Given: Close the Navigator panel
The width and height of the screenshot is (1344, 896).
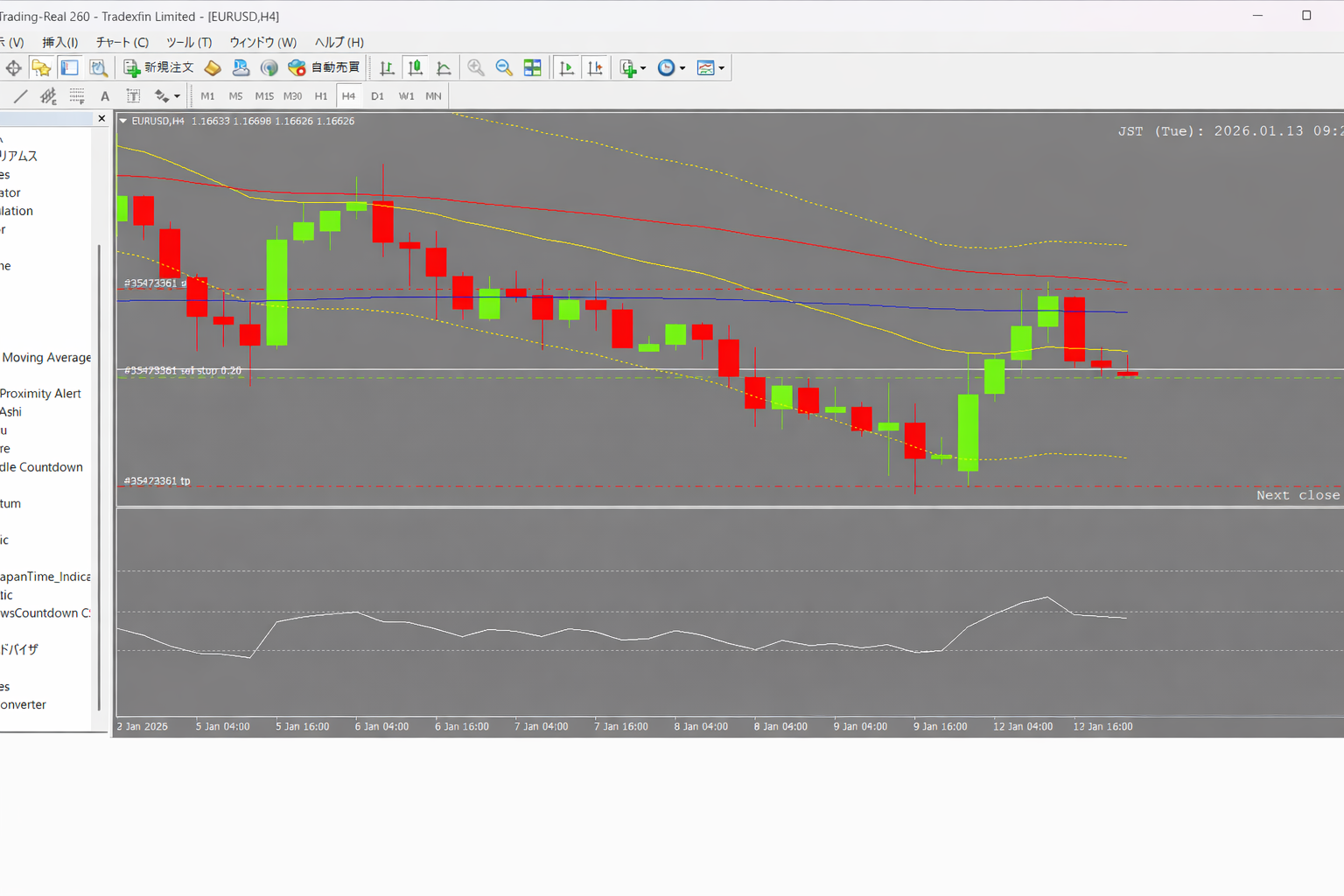Looking at the screenshot, I should click(101, 118).
